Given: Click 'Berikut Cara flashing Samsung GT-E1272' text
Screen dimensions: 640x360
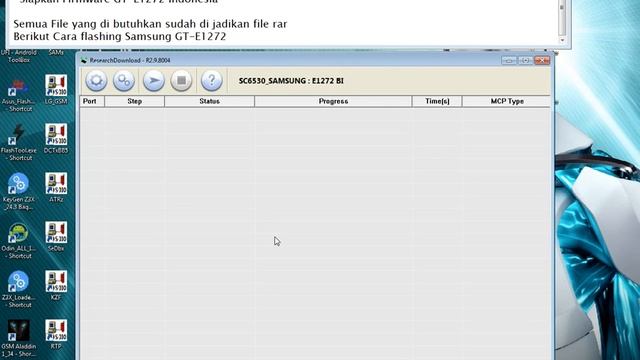Looking at the screenshot, I should click(120, 36).
